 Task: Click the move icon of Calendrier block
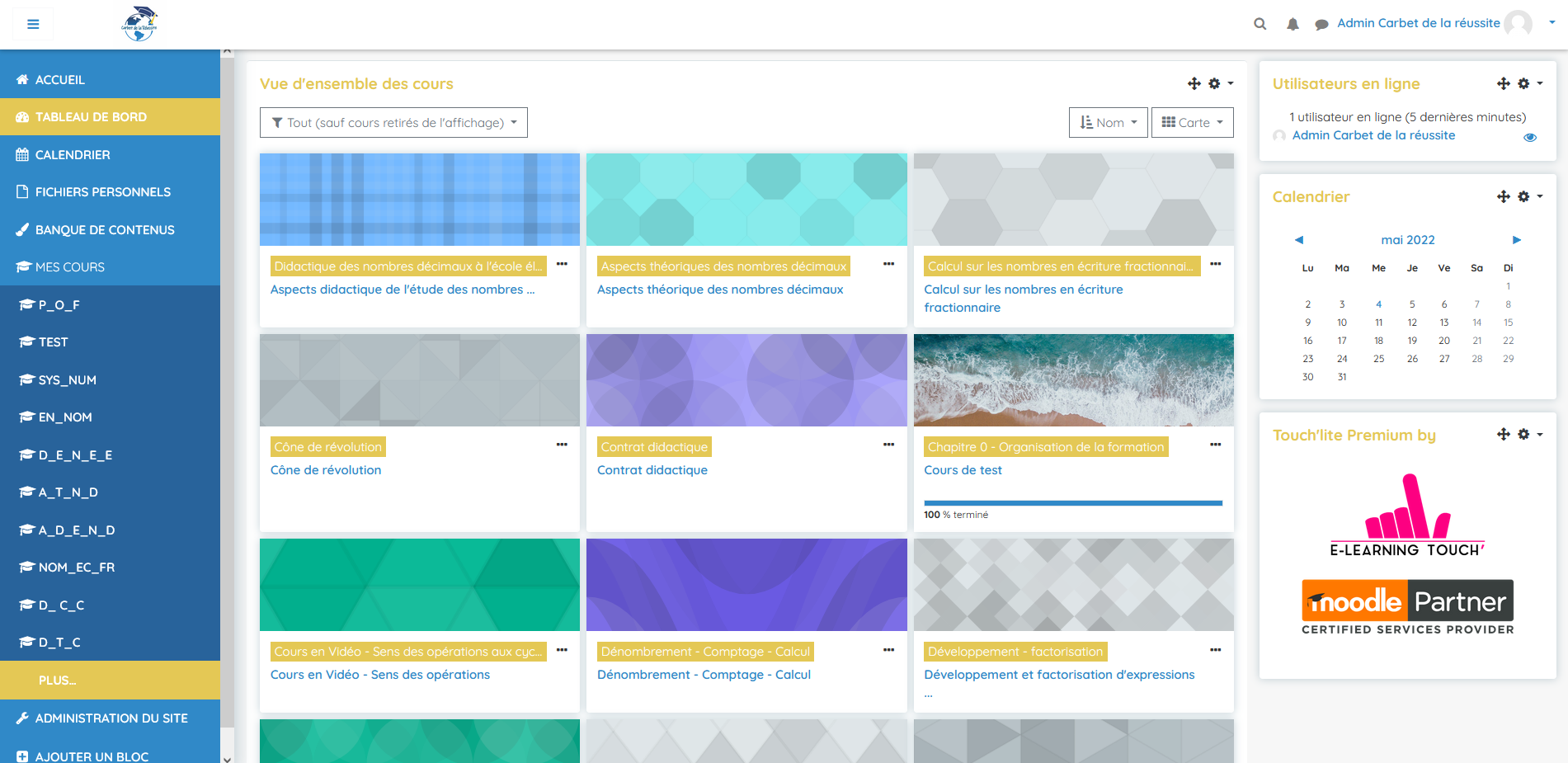point(1503,196)
